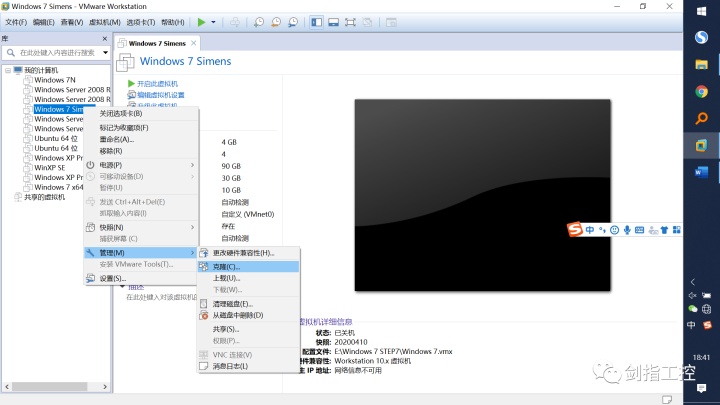Open the power options dropdown arrow beside play
720x405 pixels.
(x=213, y=22)
